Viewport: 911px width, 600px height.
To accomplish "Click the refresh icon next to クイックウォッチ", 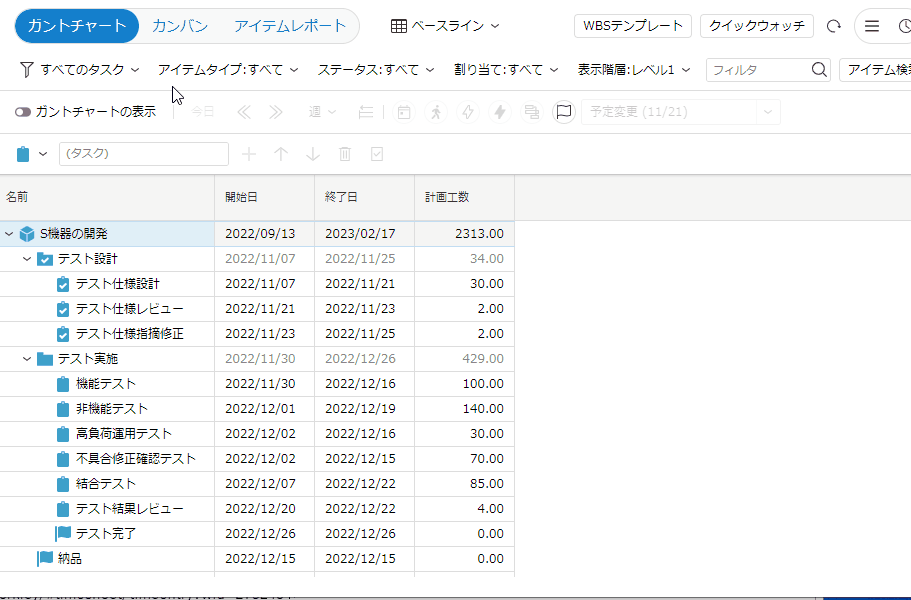I will click(834, 26).
